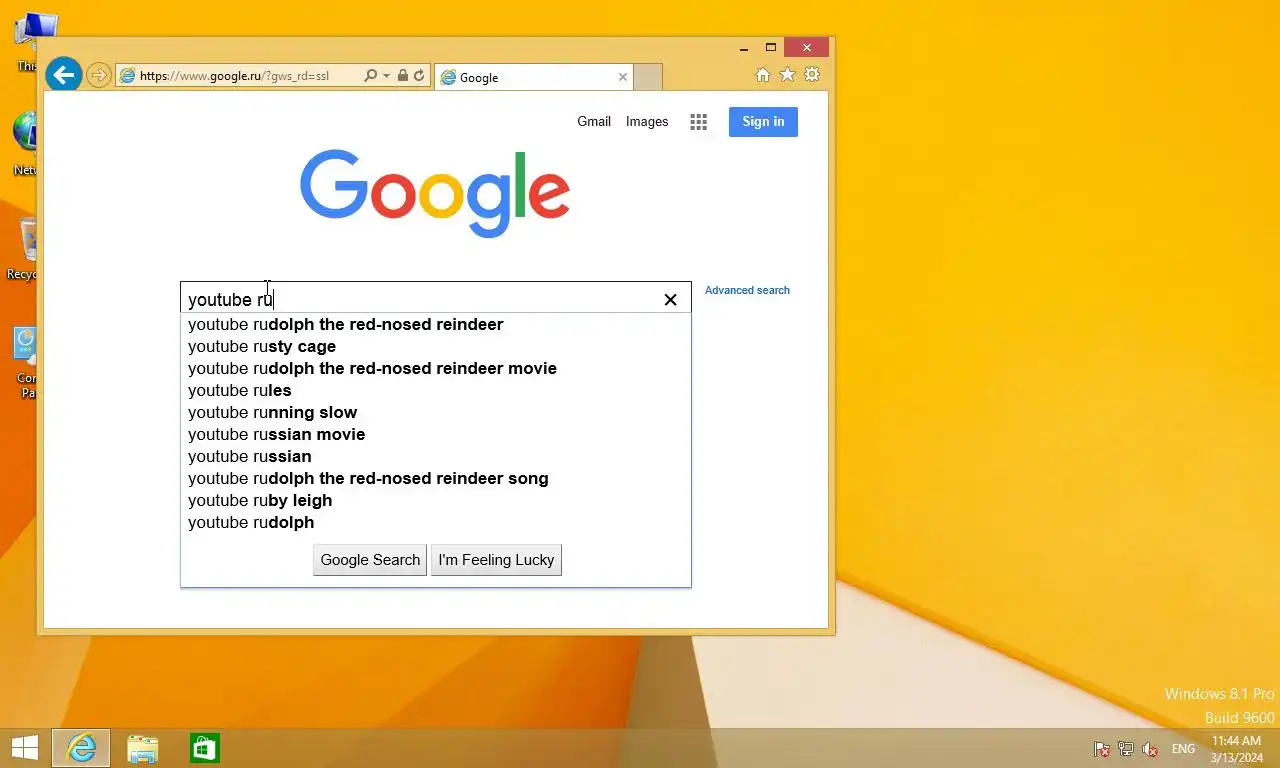This screenshot has height=768, width=1280.
Task: Open a new blank tab
Action: tap(648, 77)
